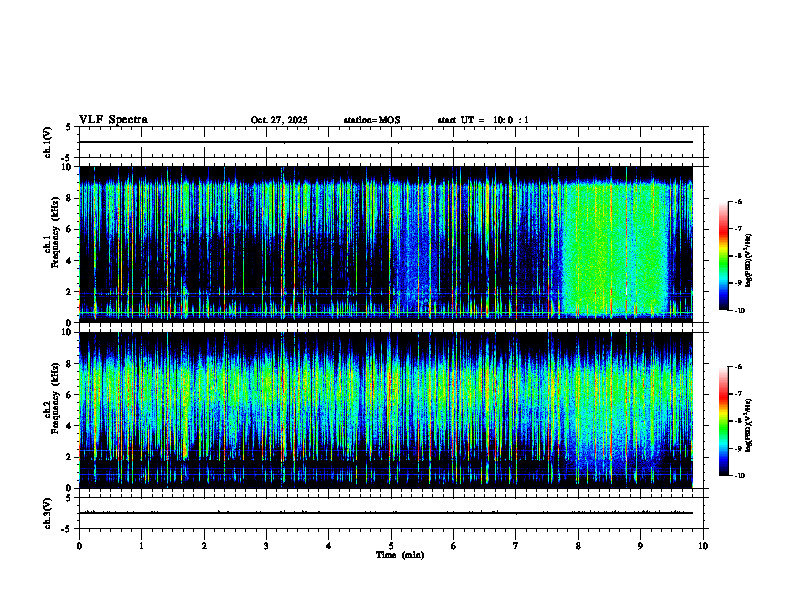Click the broadband noise burst in ch.1 spectrogram
The width and height of the screenshot is (792, 612).
(615, 247)
